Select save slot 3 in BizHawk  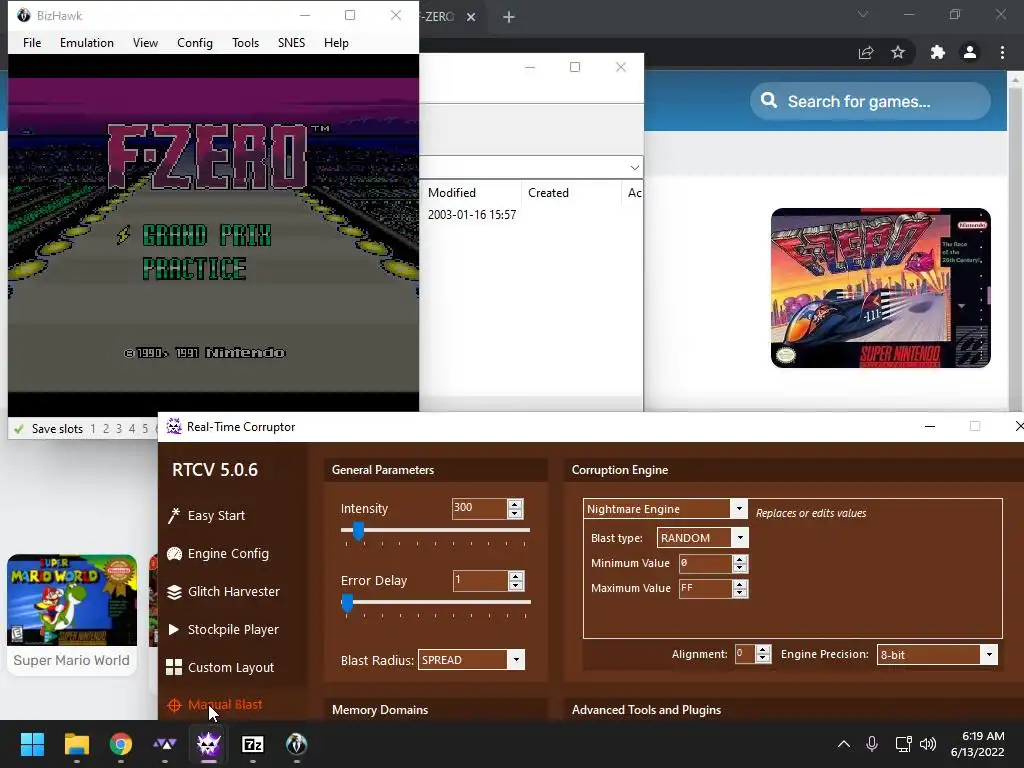[119, 429]
